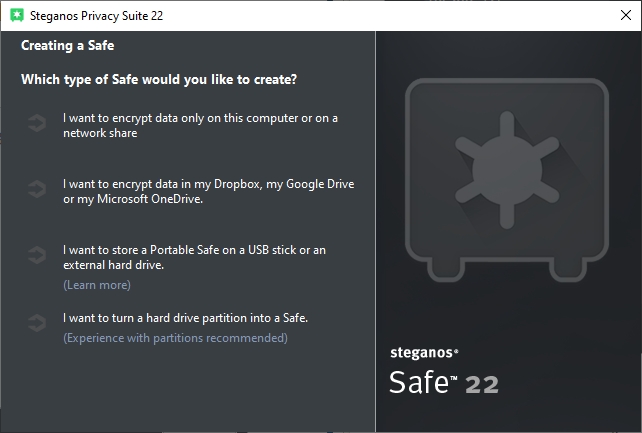Viewport: 642px width, 433px height.
Task: Click the large safe illustration
Action: 506,168
